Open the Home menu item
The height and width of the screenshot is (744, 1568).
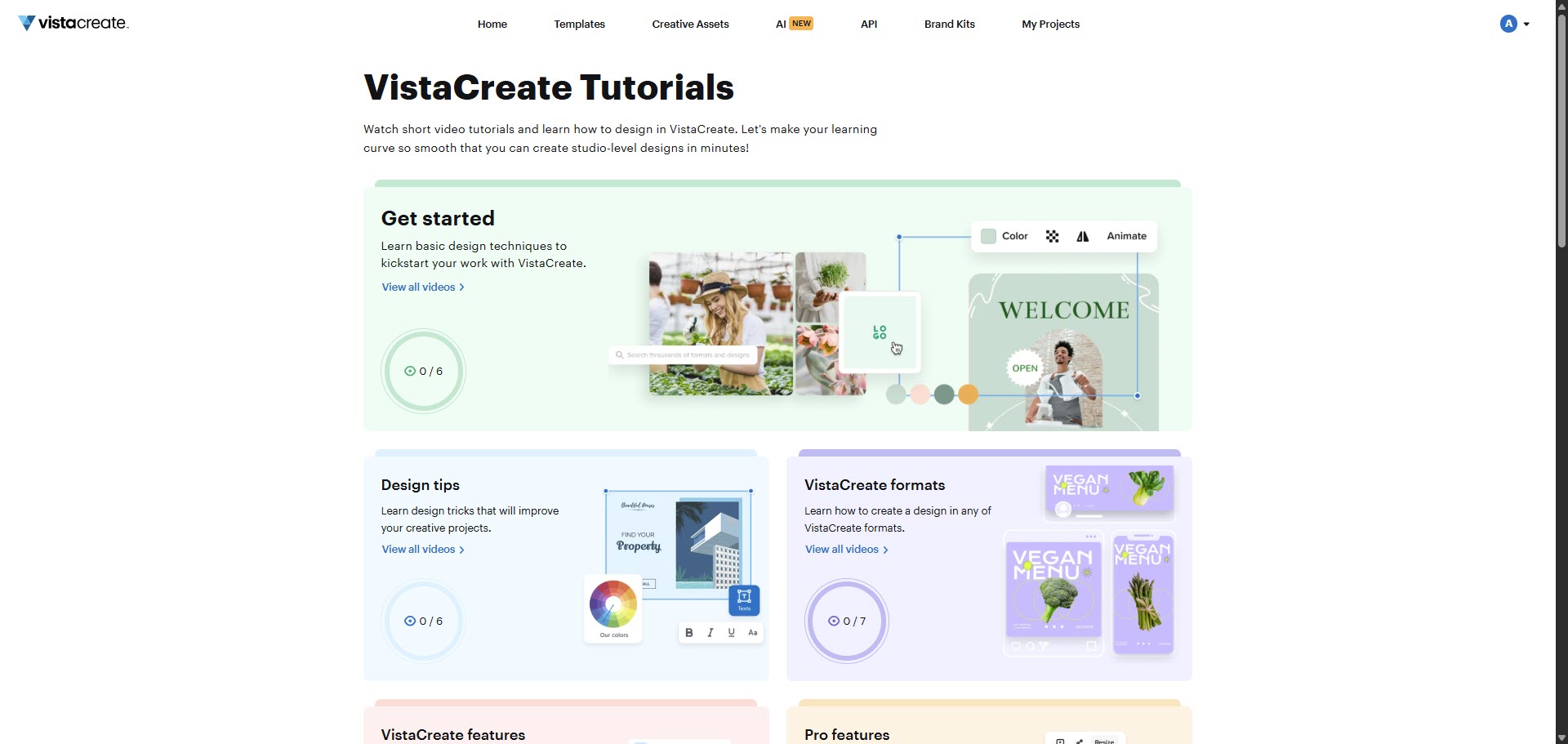pos(492,24)
